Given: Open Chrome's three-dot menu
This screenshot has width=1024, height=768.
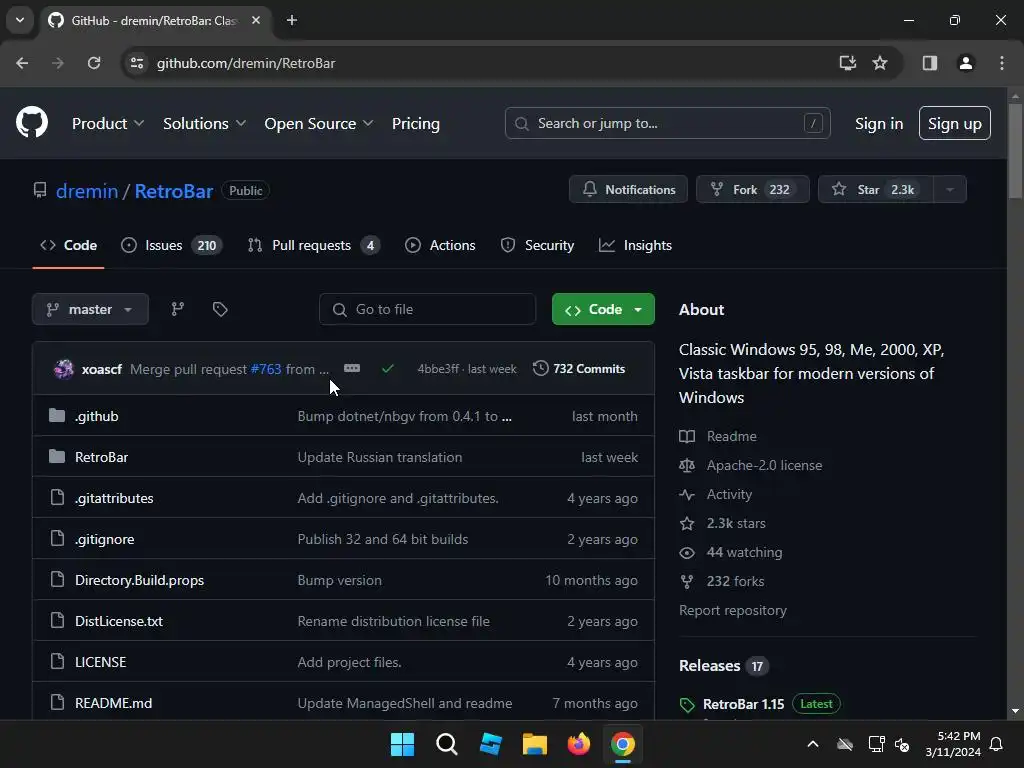Looking at the screenshot, I should point(1001,63).
